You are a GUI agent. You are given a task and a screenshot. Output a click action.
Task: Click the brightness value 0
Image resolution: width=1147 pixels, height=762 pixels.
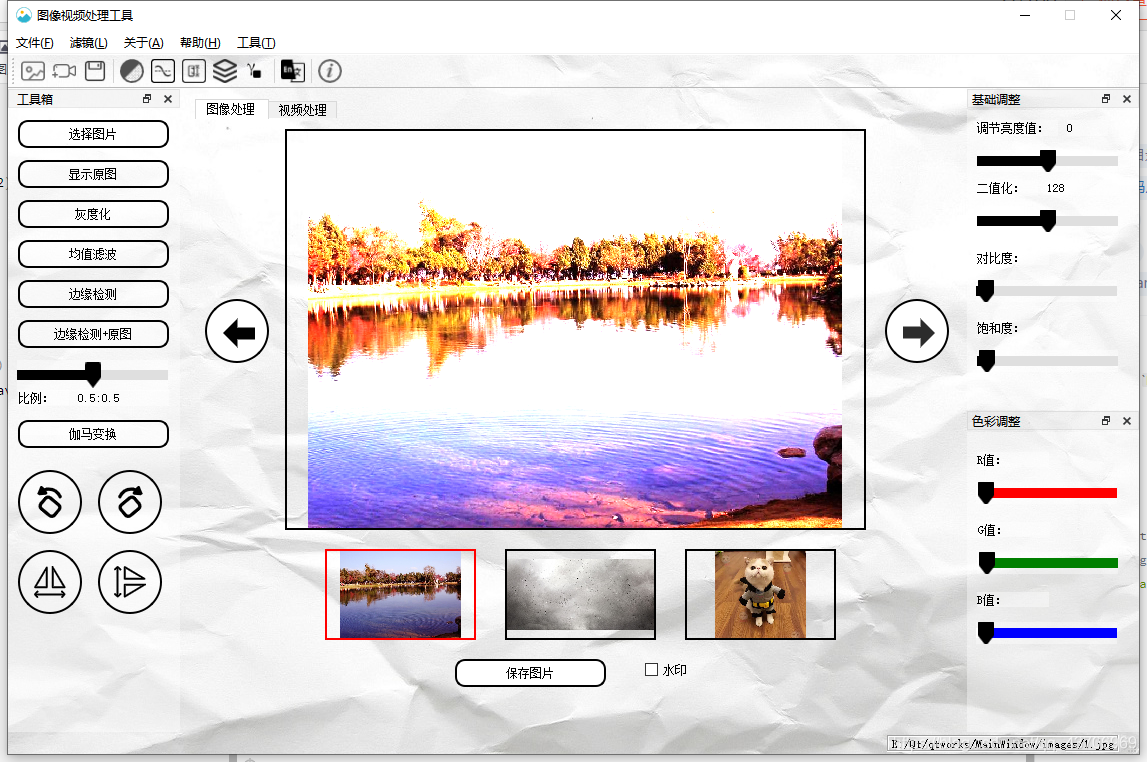click(x=1069, y=129)
